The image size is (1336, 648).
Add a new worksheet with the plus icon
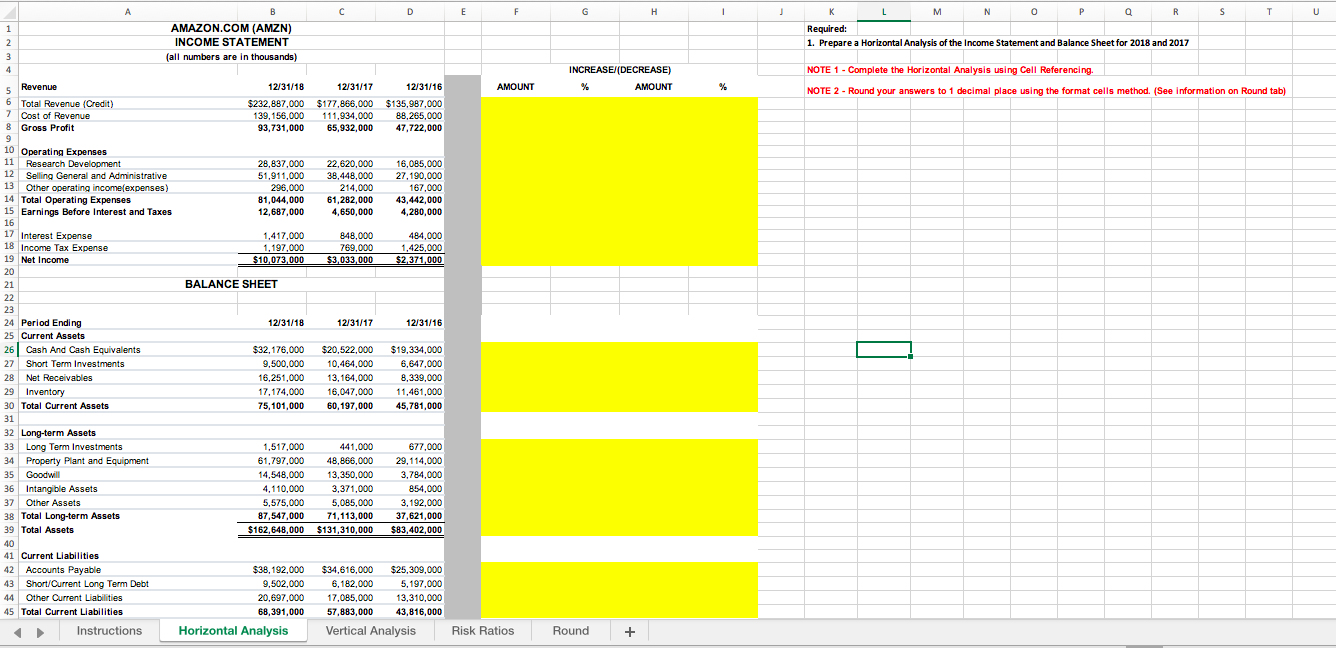(x=628, y=630)
